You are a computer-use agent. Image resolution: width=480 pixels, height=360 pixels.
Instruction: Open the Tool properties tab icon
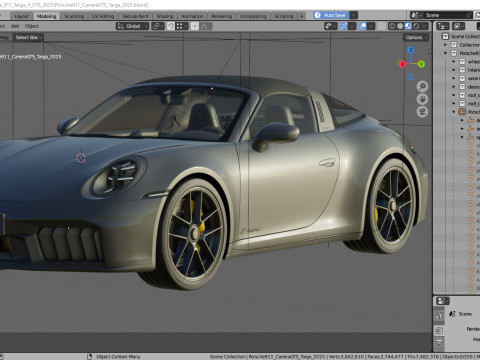point(439,315)
